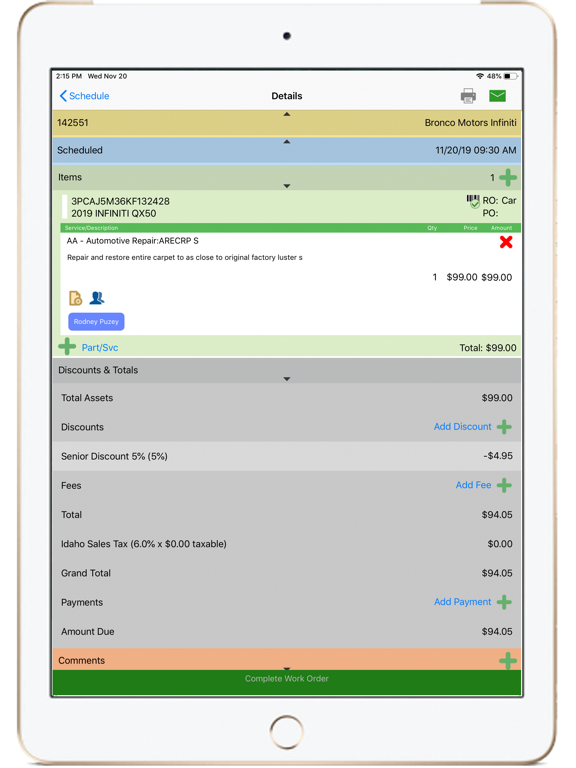Image resolution: width=576 pixels, height=768 pixels.
Task: Tap the iPad home button
Action: pyautogui.click(x=287, y=732)
